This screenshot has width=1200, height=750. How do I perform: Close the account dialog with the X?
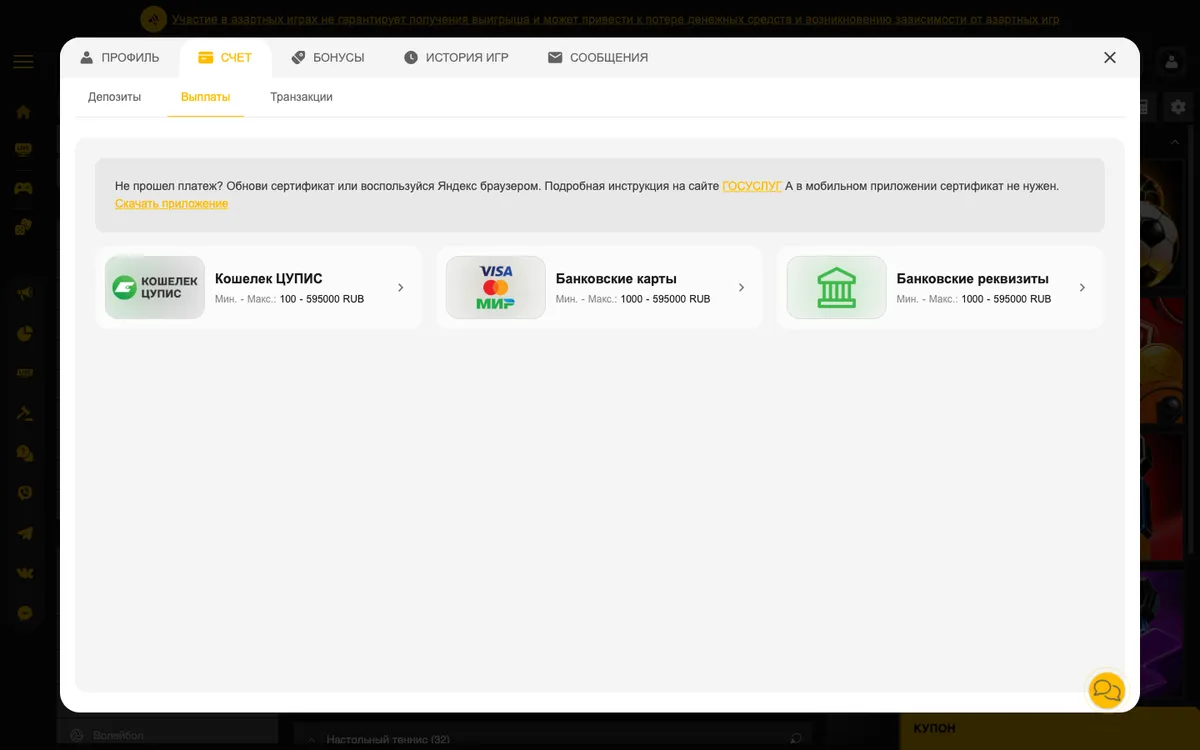1110,58
